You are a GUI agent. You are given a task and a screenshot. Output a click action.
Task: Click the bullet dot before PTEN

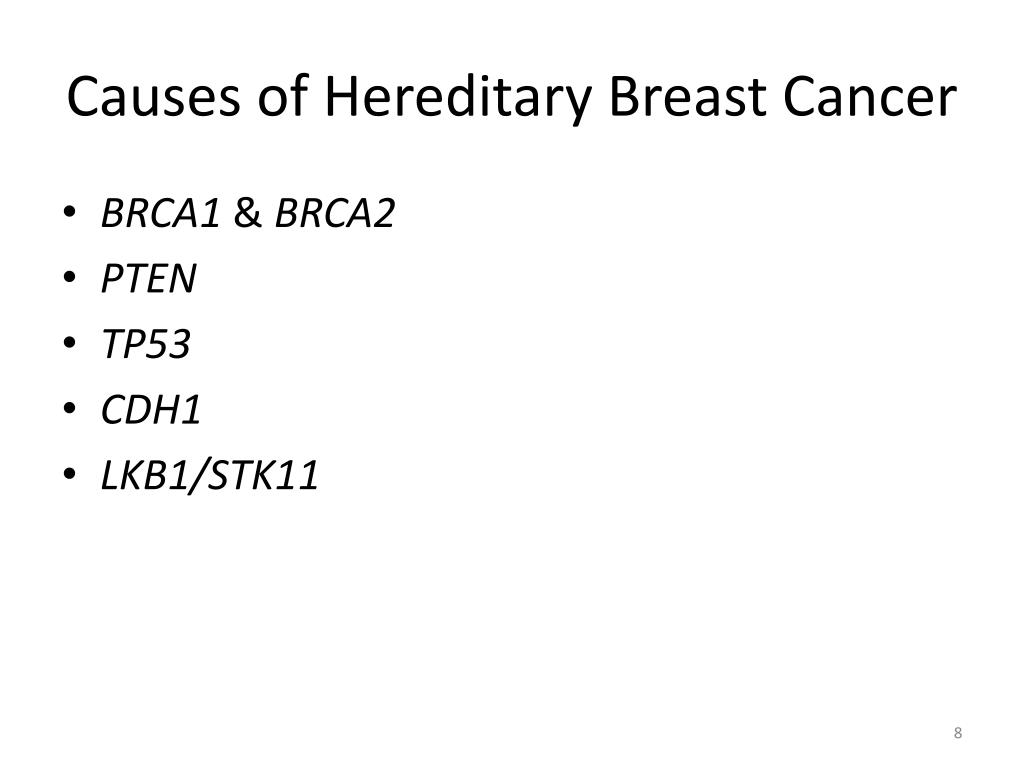(x=70, y=277)
